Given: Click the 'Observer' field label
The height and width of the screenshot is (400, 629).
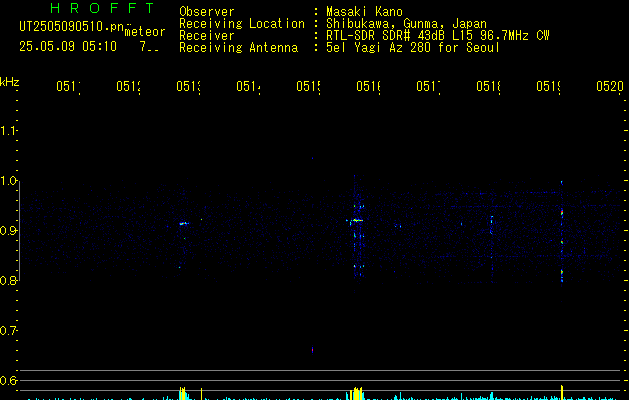Looking at the screenshot, I should pos(207,12).
